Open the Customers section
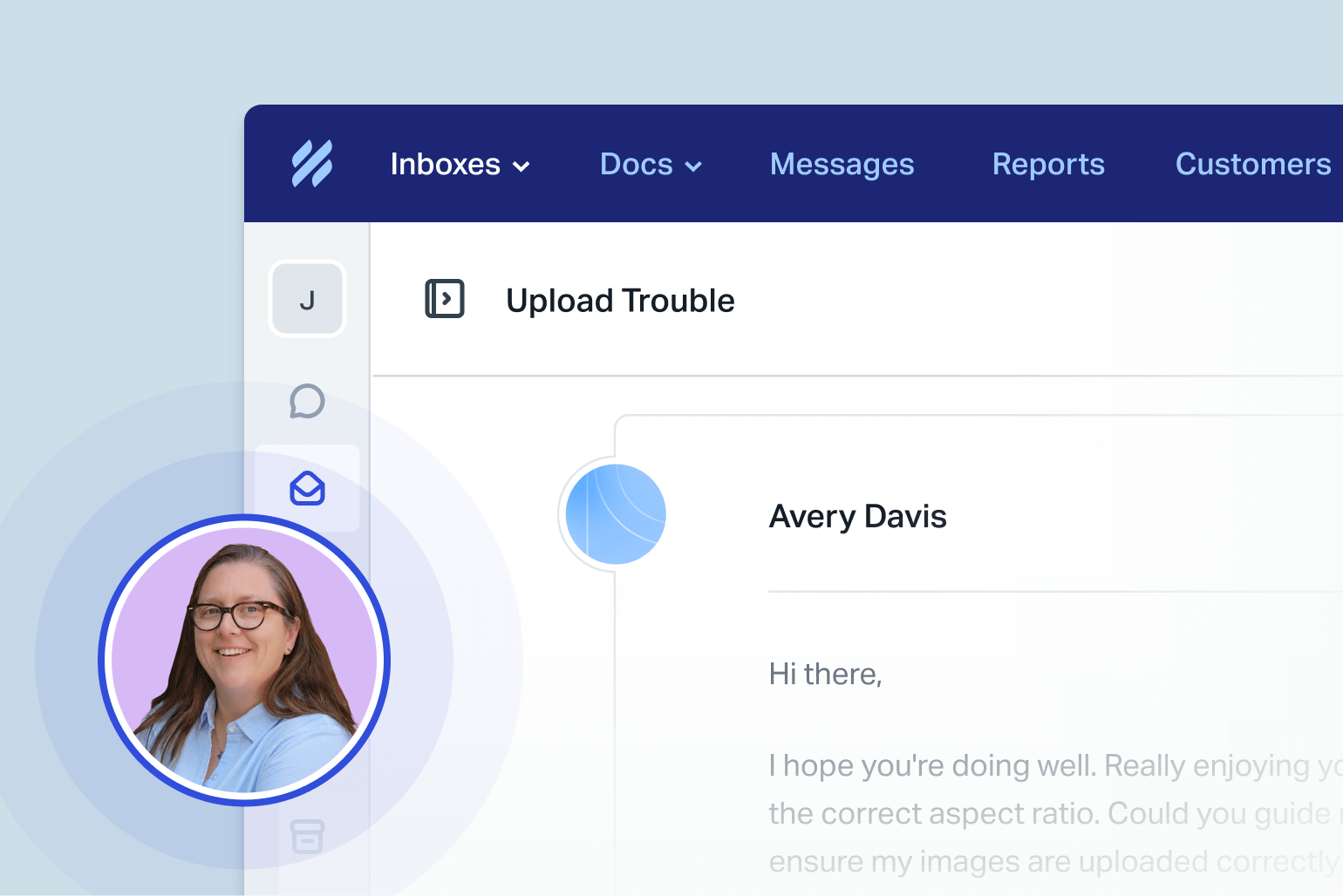This screenshot has height=896, width=1343. tap(1253, 164)
